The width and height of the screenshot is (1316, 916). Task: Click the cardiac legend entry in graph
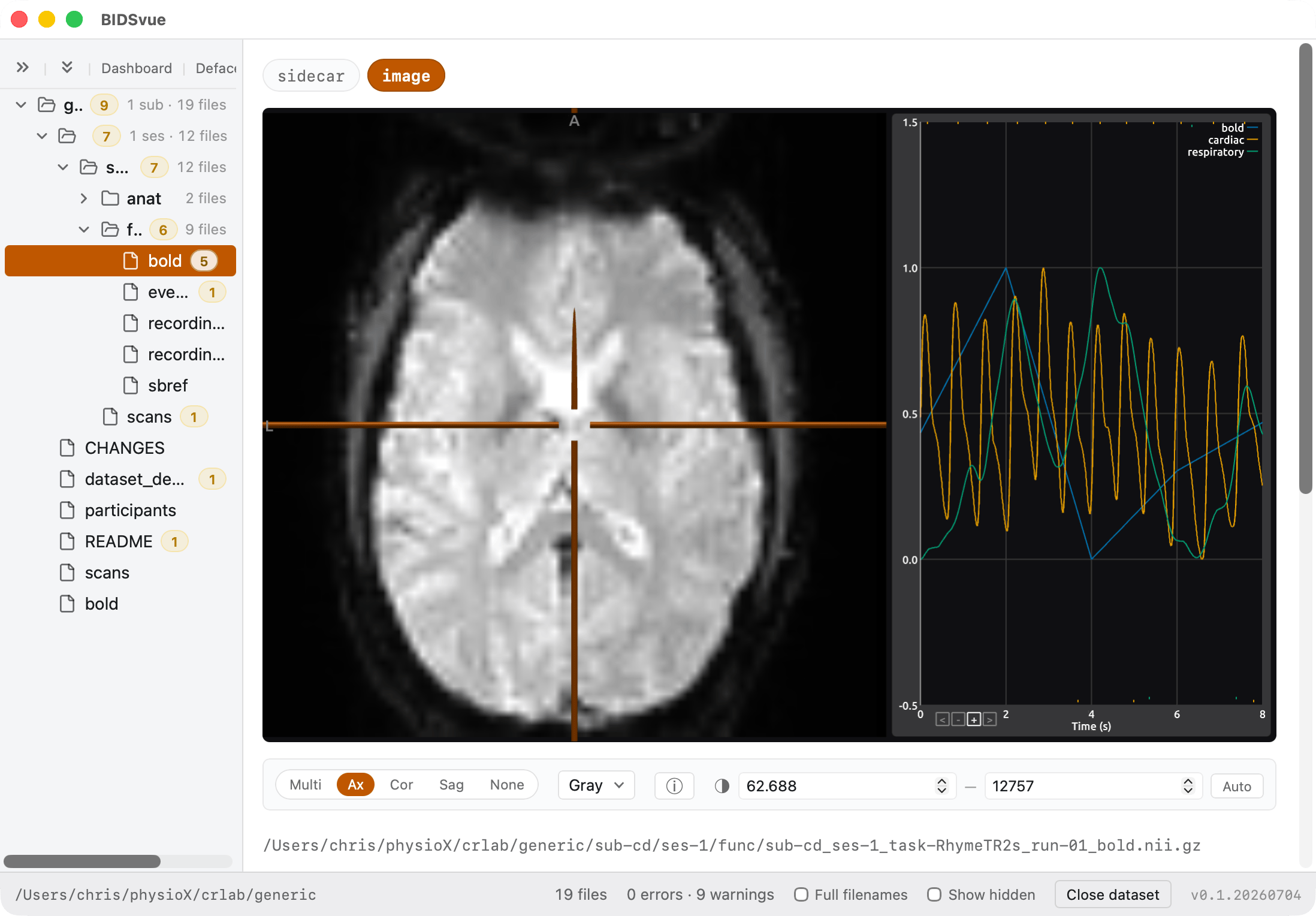point(1232,140)
